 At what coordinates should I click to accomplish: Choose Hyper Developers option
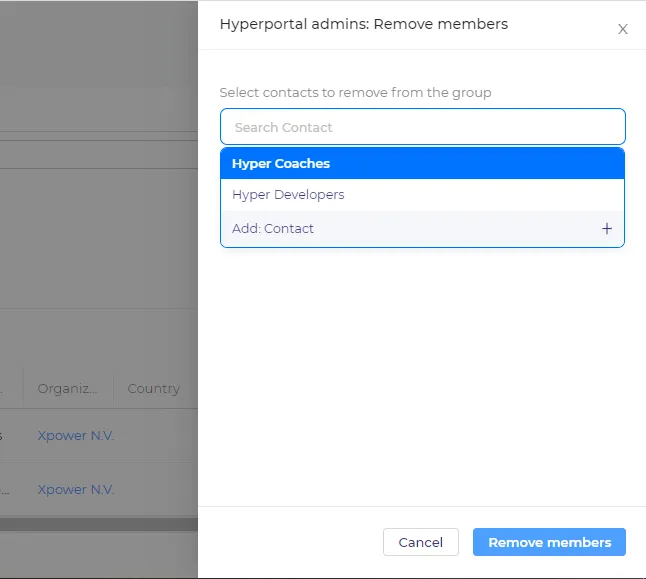point(422,195)
